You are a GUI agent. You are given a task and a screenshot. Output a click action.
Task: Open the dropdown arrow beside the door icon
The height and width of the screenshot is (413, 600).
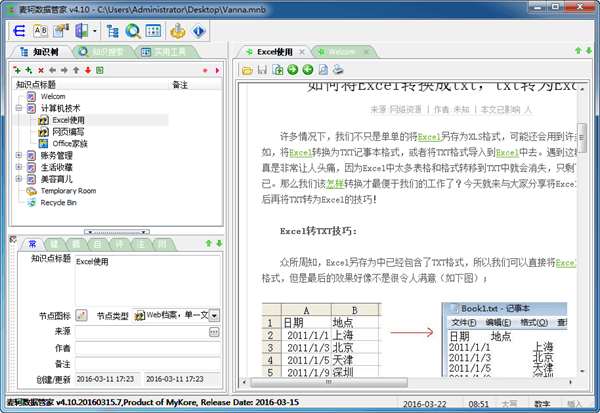(x=94, y=31)
